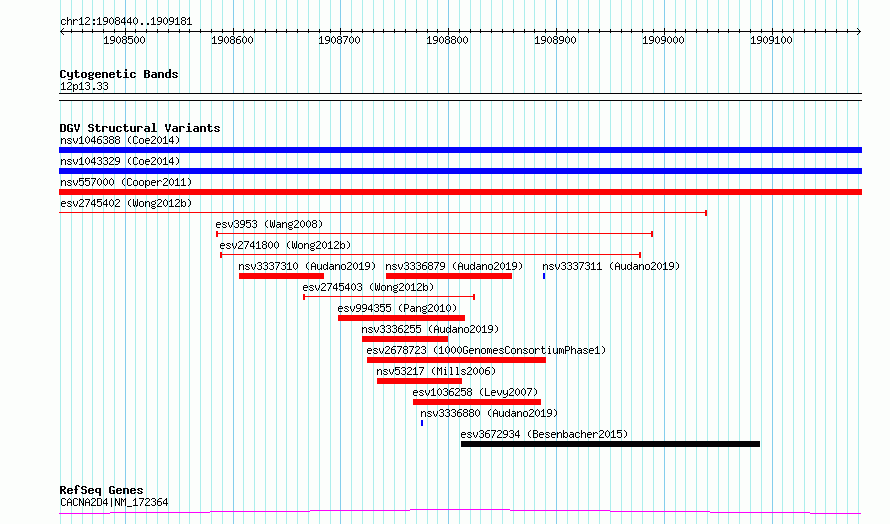Open the esv3672934 (Besenbacher2015) label
This screenshot has width=890, height=524.
tap(544, 434)
